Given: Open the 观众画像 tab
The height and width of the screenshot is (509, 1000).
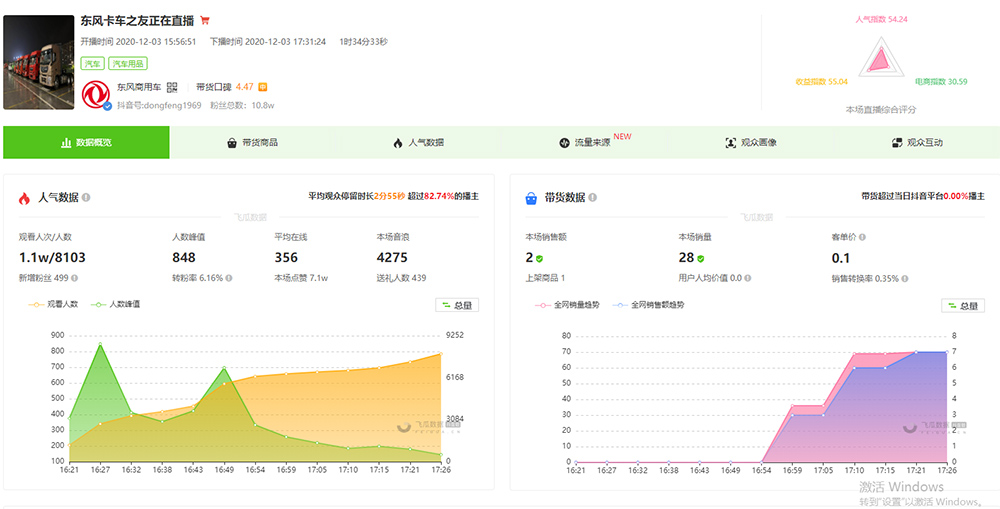Looking at the screenshot, I should click(751, 143).
